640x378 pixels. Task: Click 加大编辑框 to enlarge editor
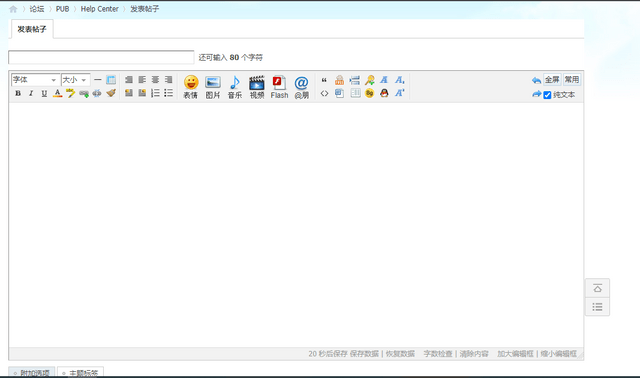tap(515, 354)
